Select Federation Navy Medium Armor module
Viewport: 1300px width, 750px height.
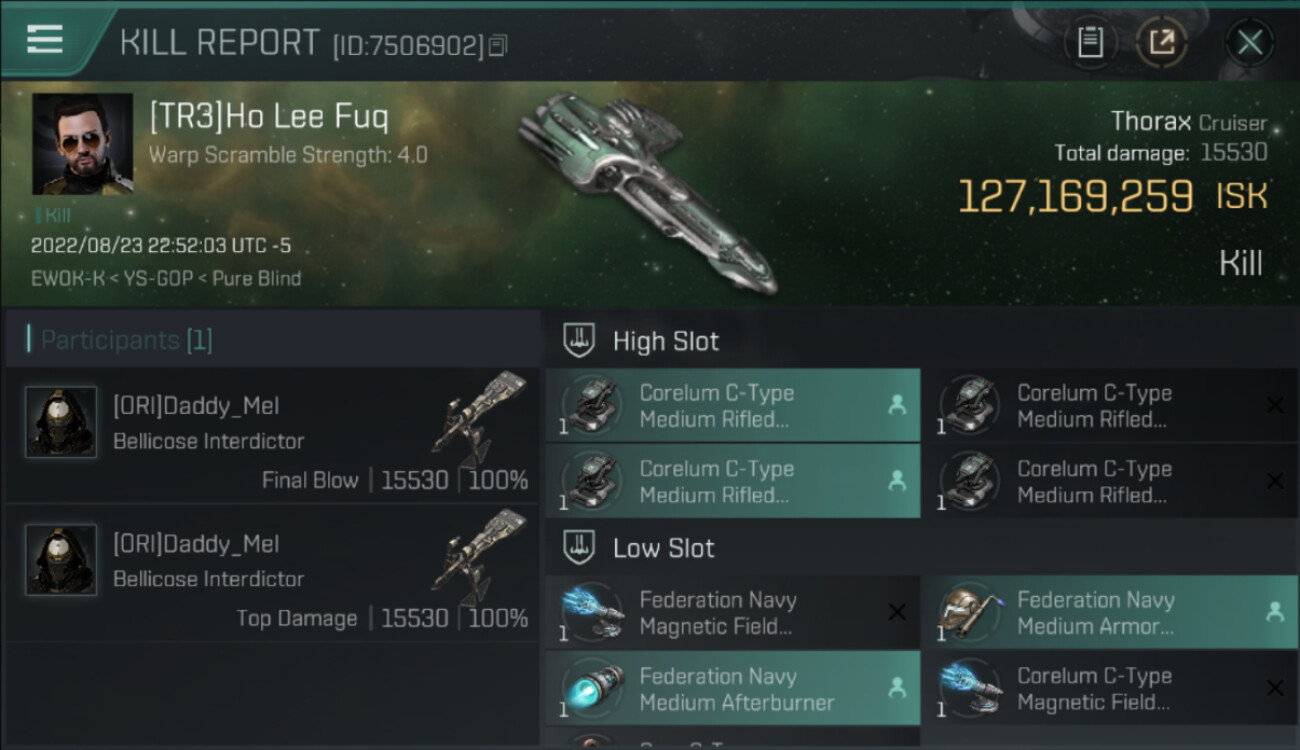click(1108, 613)
